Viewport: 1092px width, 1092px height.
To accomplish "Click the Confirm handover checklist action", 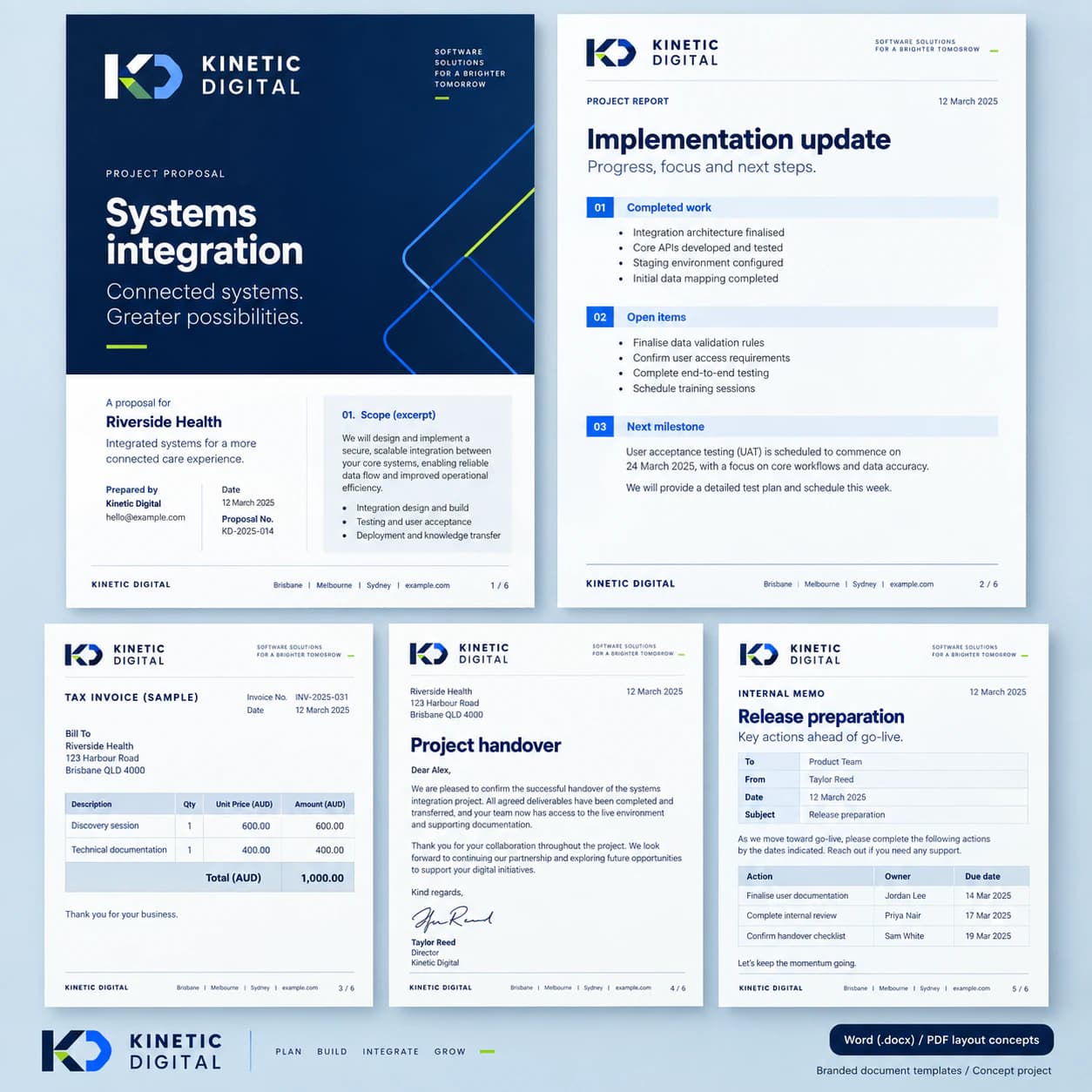I will [x=795, y=937].
